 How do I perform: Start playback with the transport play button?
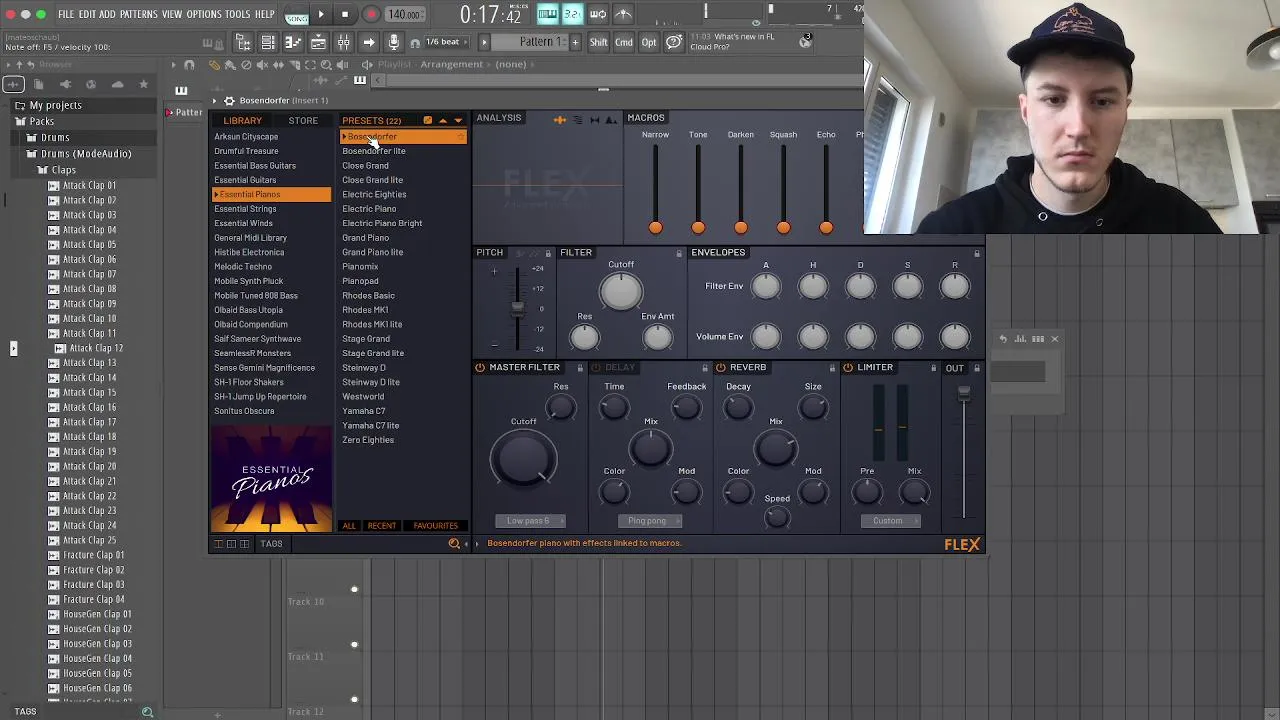(321, 14)
